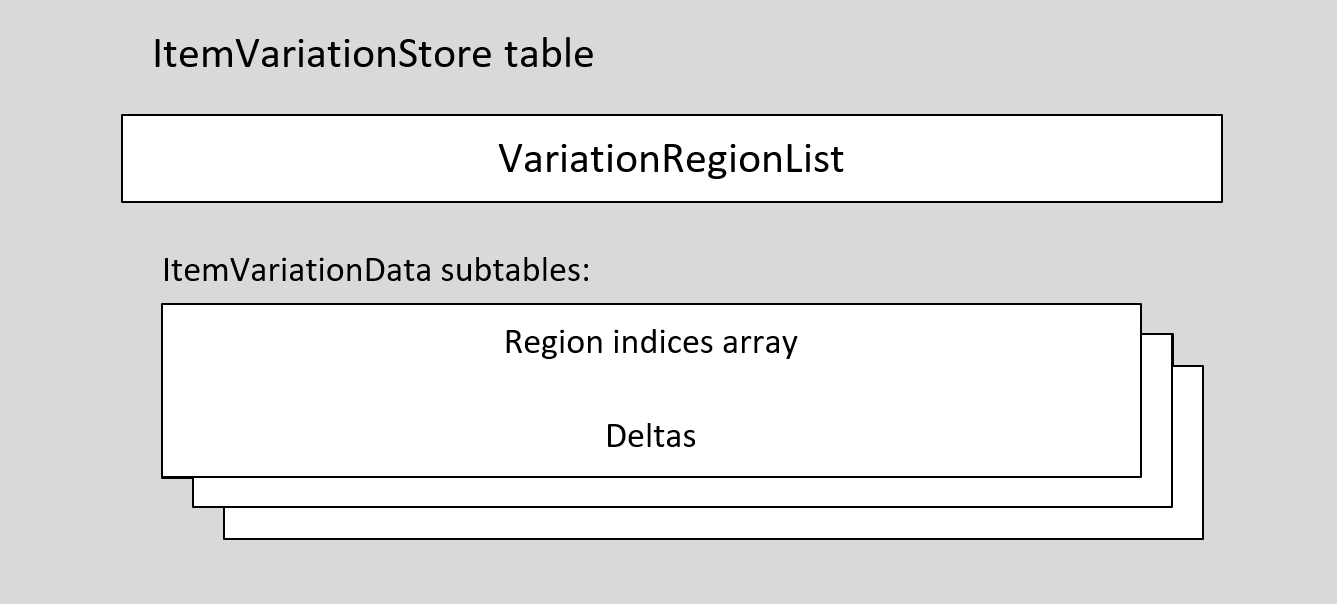Select the Region indices array text
This screenshot has height=604, width=1337.
[650, 342]
